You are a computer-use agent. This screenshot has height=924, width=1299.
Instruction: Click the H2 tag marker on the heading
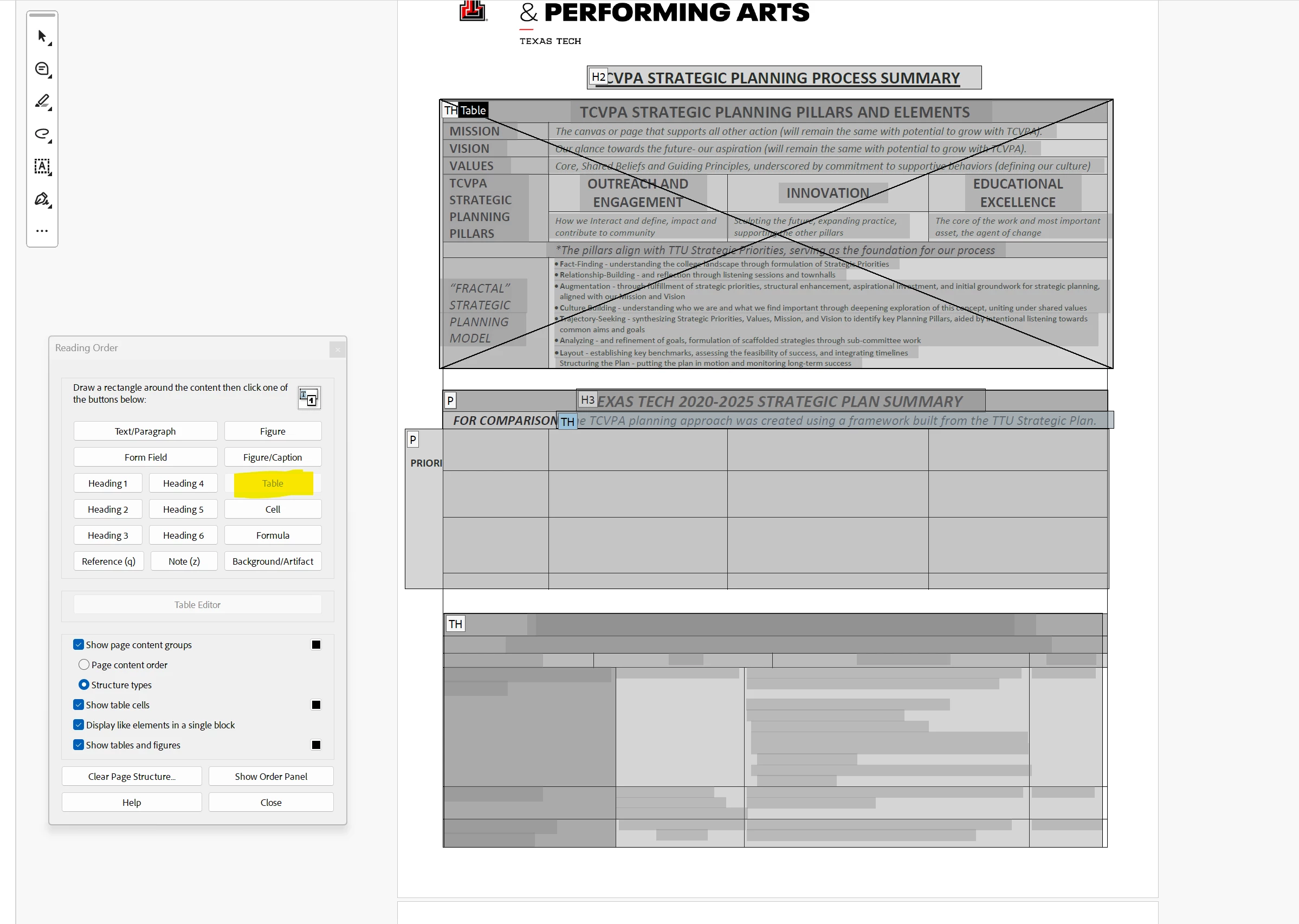598,77
